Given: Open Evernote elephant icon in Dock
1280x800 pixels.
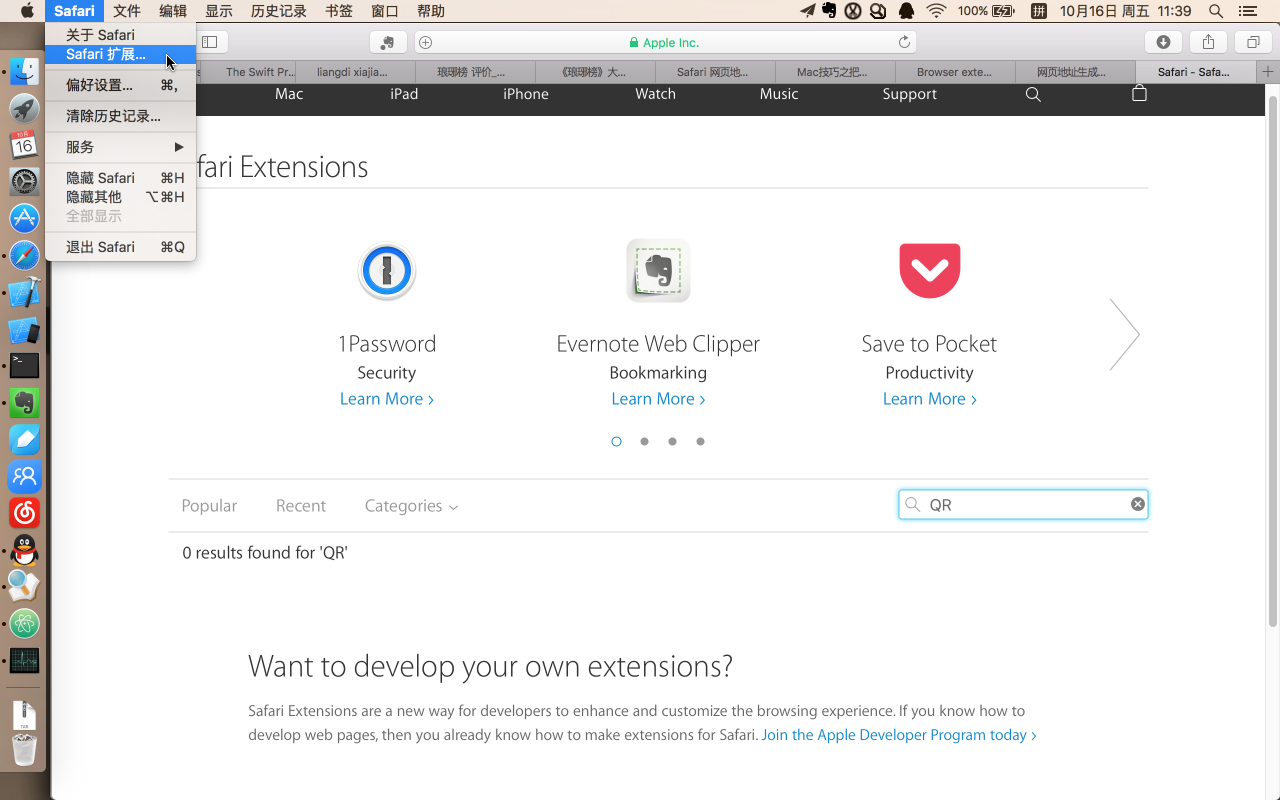Looking at the screenshot, I should click(24, 403).
